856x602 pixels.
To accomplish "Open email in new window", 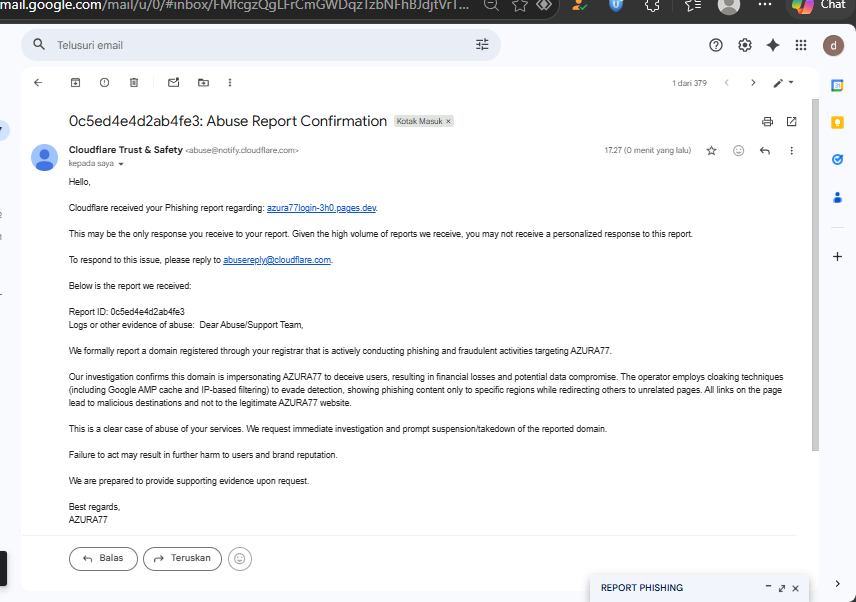I will click(x=792, y=122).
